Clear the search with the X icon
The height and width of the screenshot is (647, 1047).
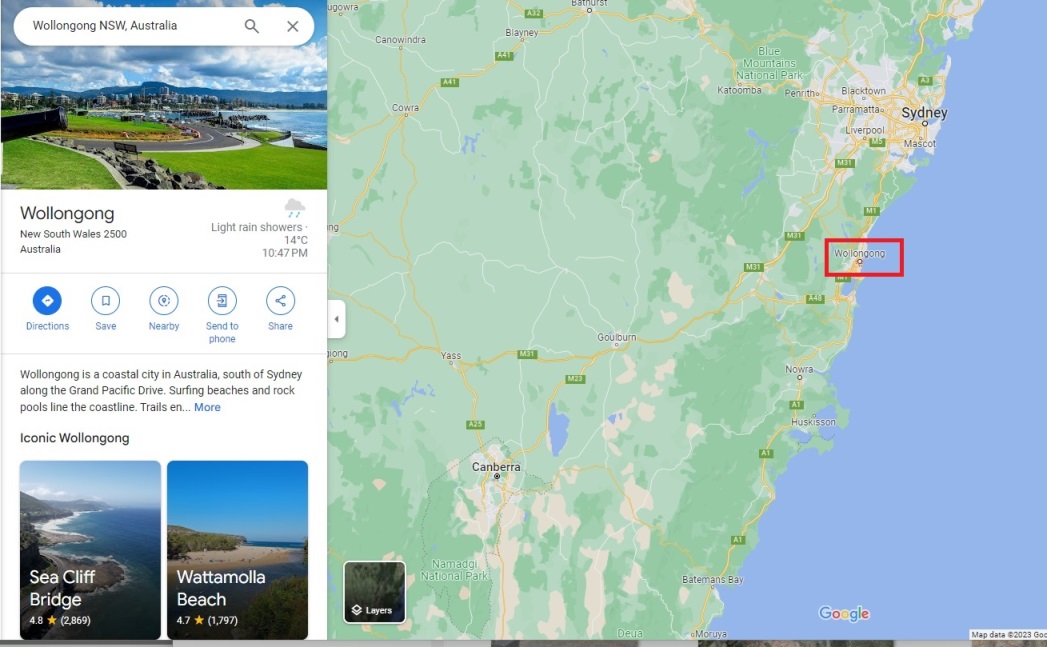pos(292,26)
